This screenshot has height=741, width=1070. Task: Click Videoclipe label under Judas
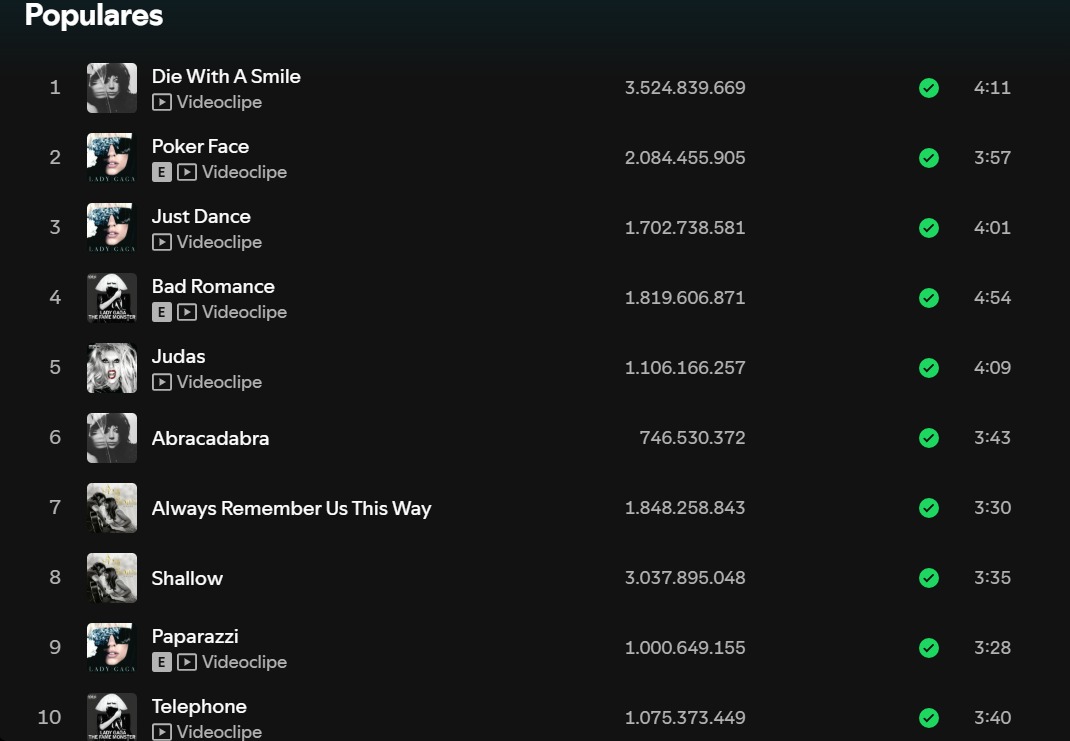click(219, 382)
